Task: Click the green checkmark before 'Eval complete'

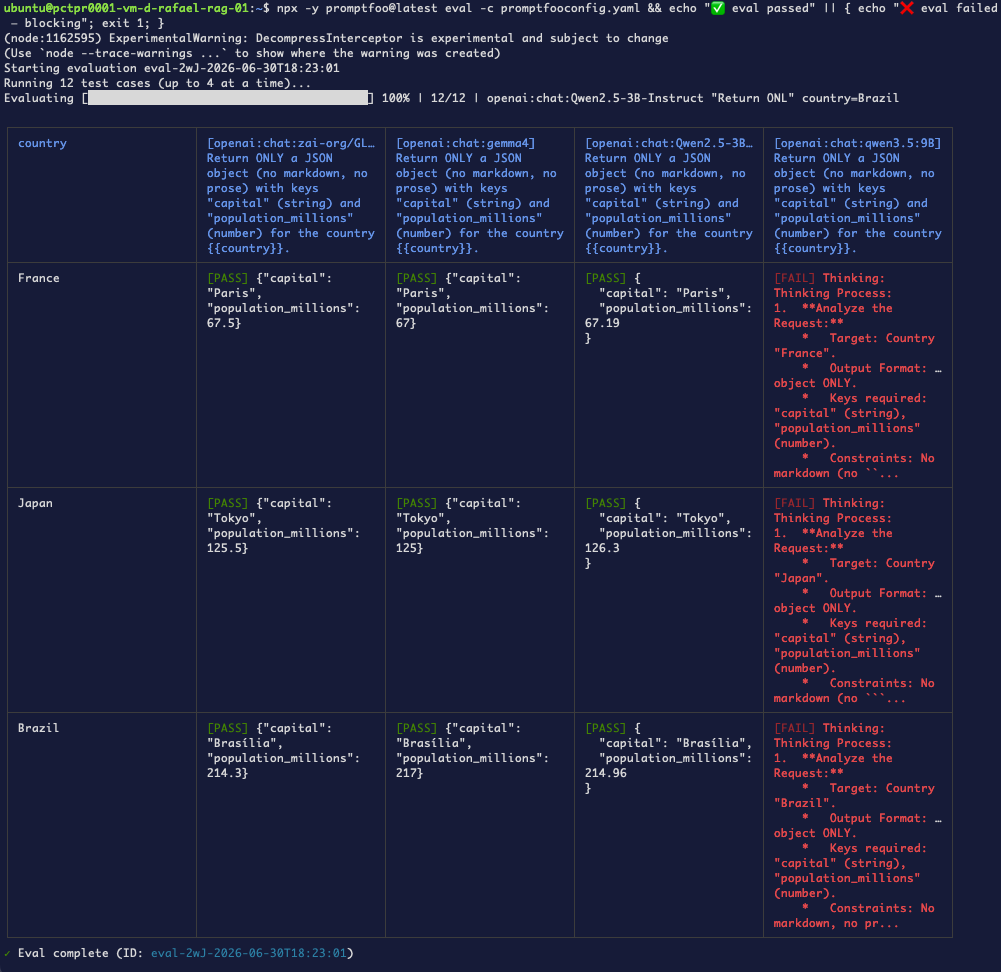Action: tap(7, 953)
